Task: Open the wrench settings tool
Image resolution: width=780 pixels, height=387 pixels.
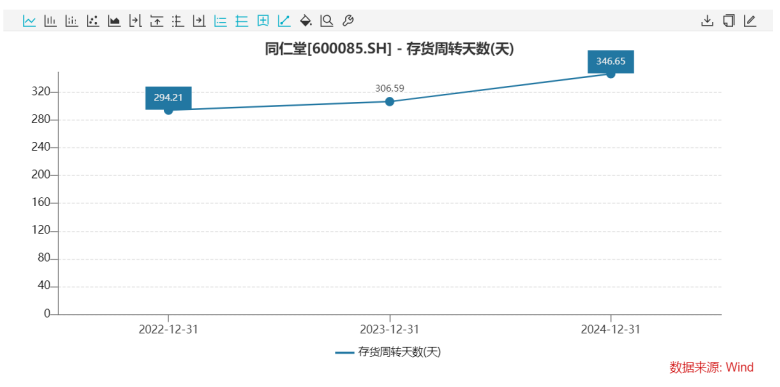Action: point(348,21)
